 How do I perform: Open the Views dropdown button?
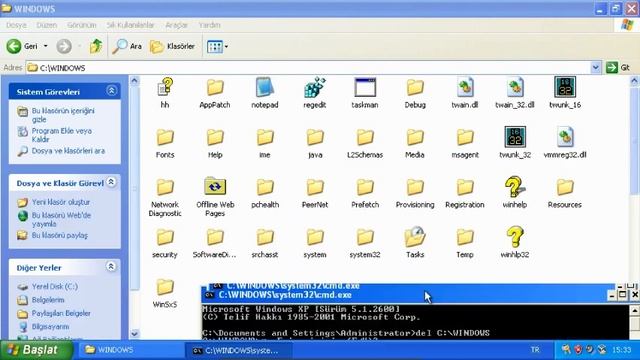(217, 47)
